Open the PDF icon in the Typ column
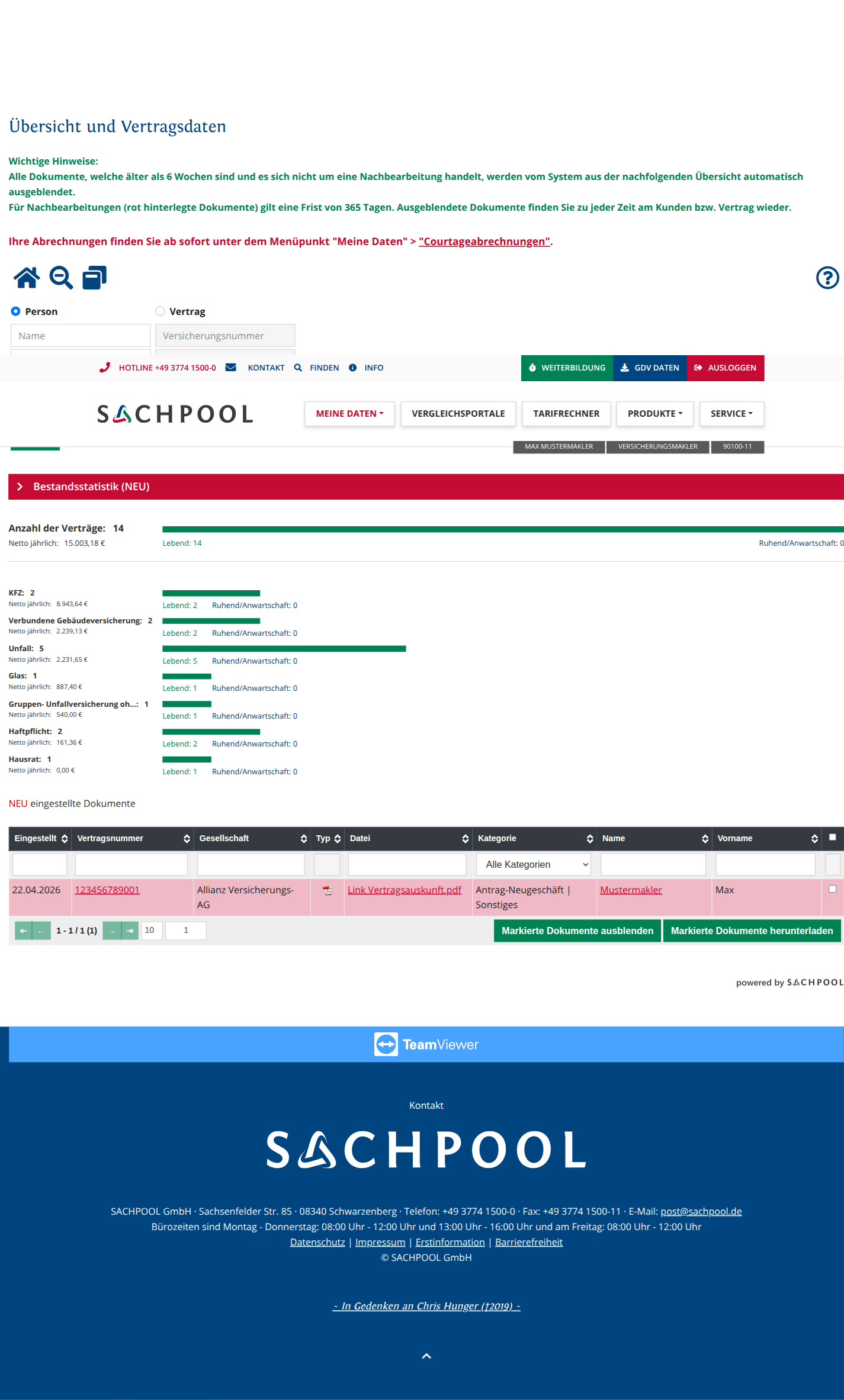 pyautogui.click(x=327, y=890)
